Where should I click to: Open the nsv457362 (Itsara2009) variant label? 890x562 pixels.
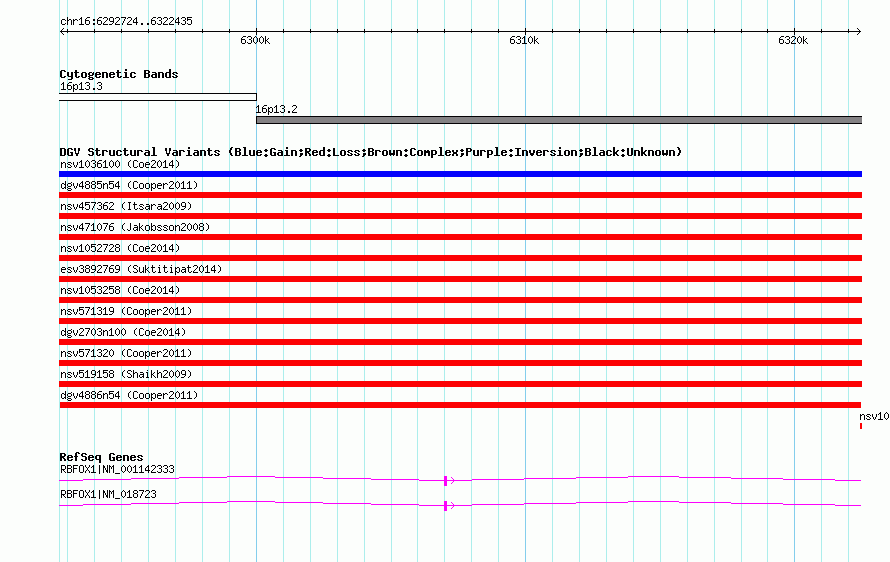coord(126,207)
